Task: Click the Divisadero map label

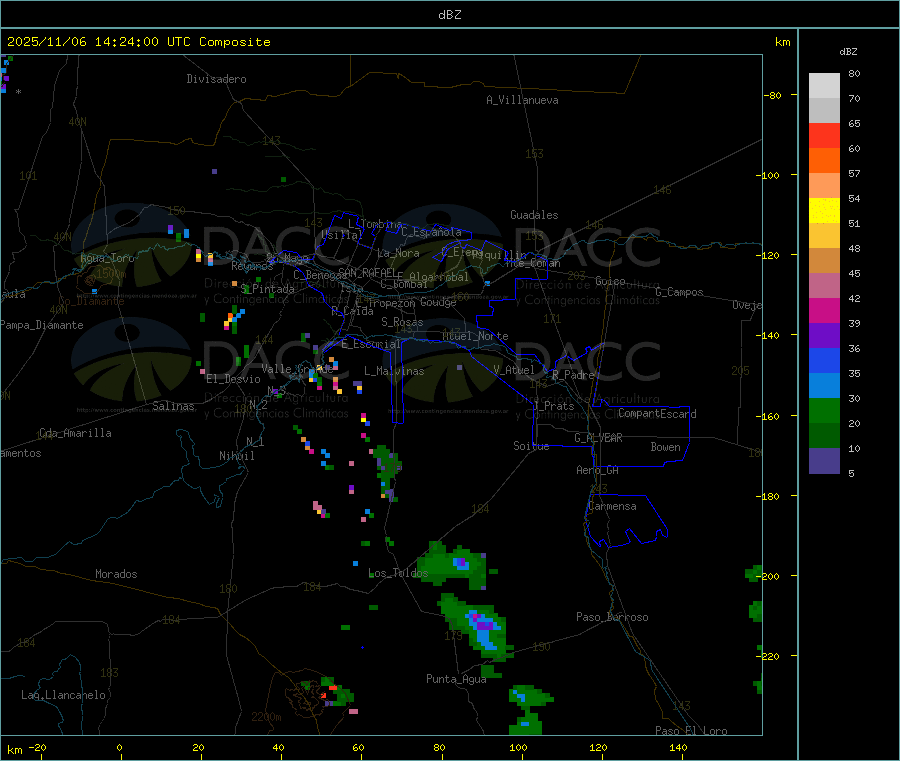Action: pyautogui.click(x=216, y=79)
